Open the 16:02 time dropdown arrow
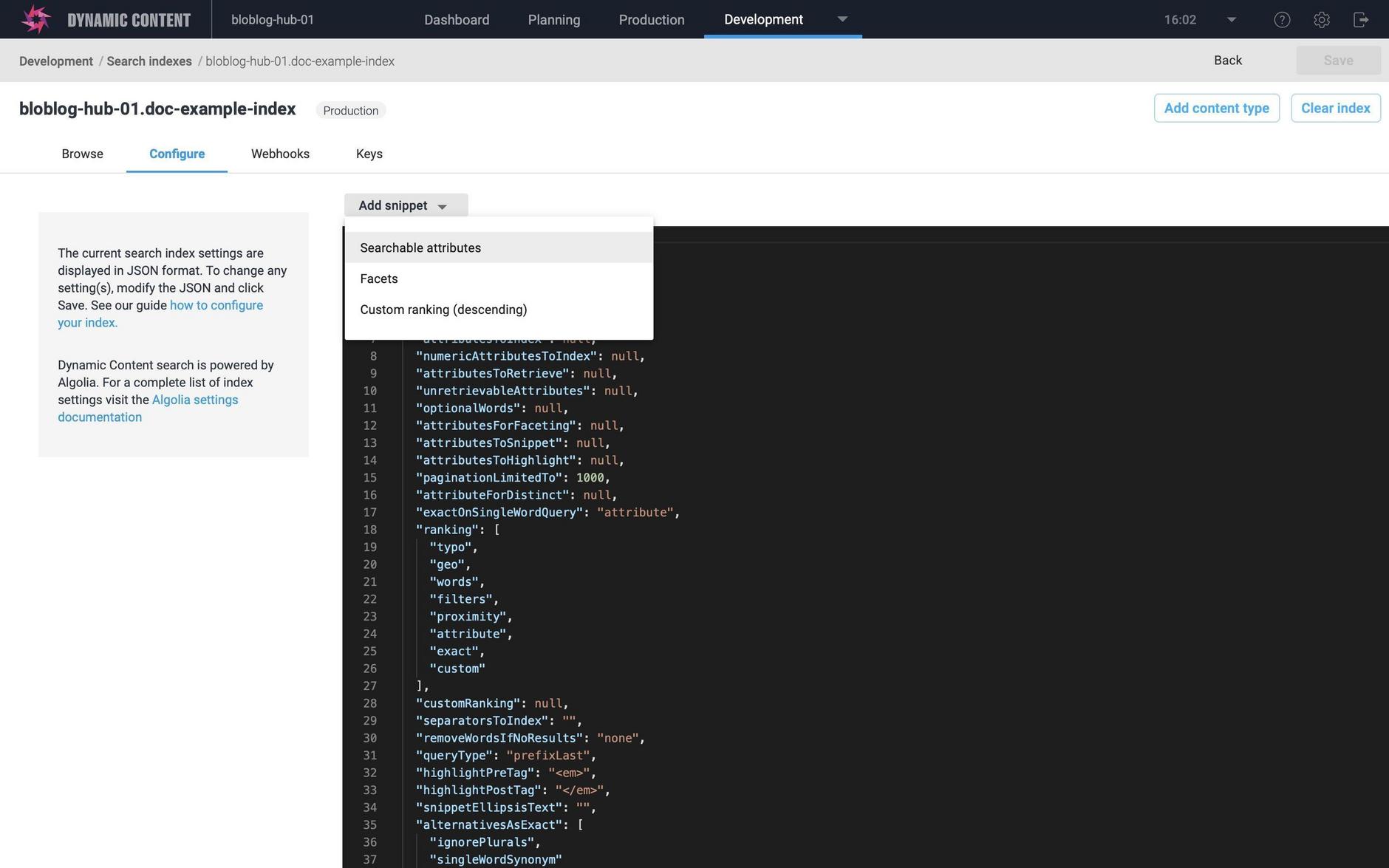 coord(1231,20)
